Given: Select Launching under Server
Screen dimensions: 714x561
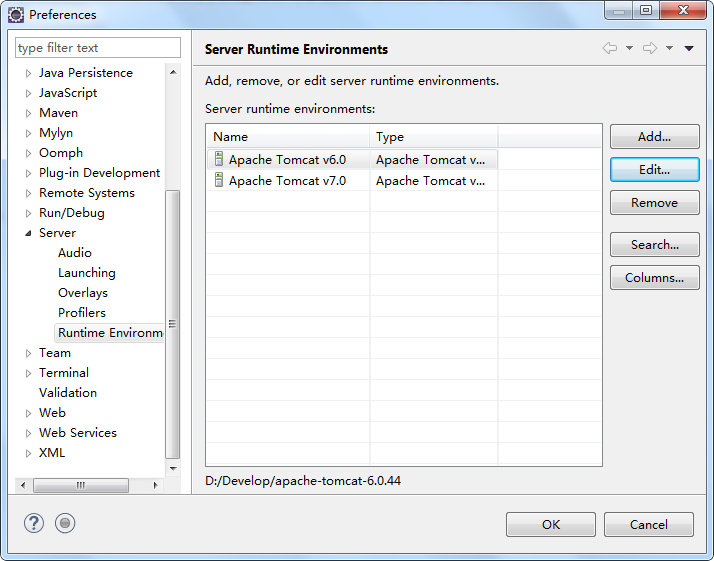Looking at the screenshot, I should coord(87,273).
